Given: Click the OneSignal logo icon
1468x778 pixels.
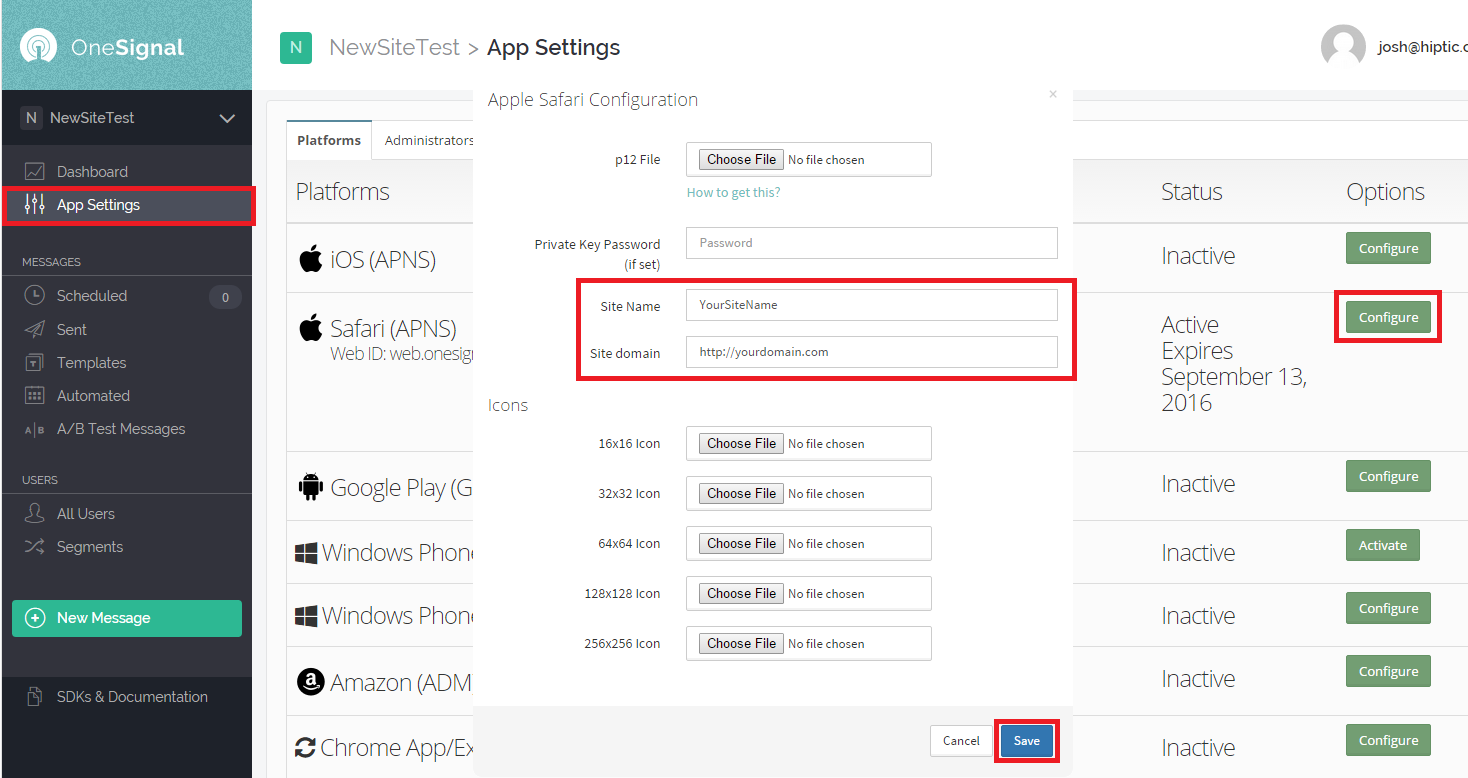Looking at the screenshot, I should (38, 46).
